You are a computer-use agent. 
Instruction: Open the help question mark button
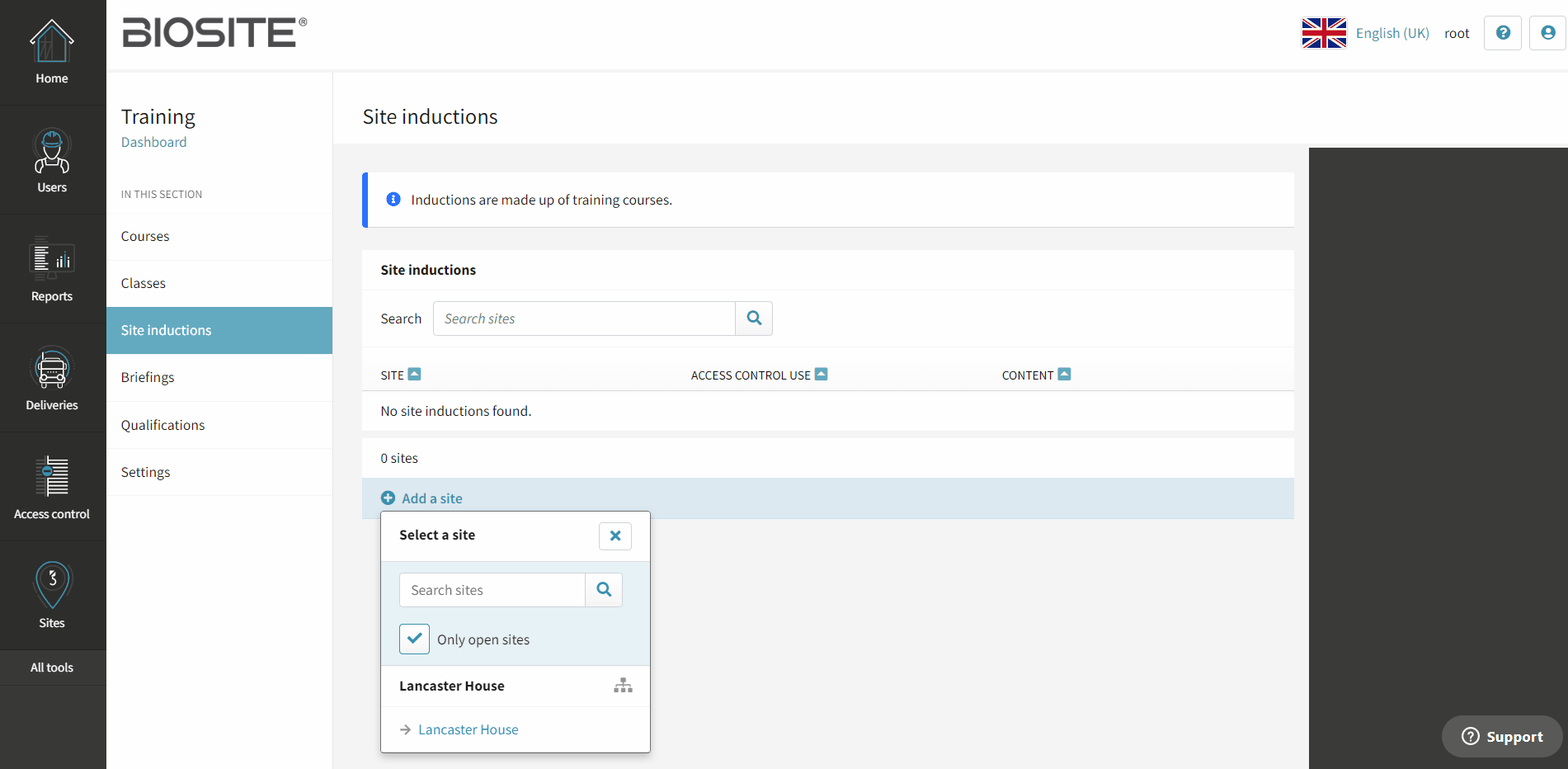coord(1503,33)
